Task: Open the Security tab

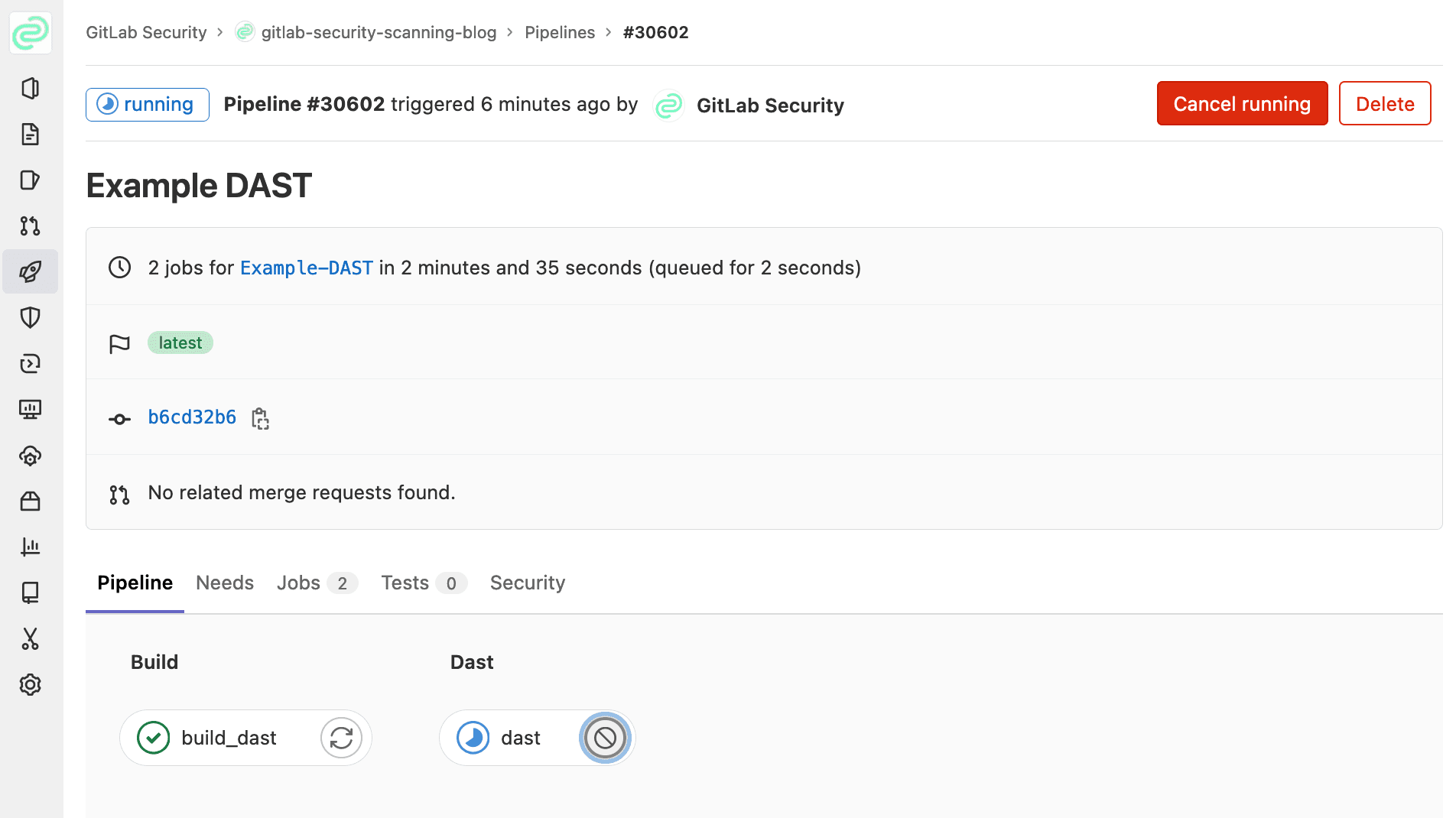Action: (527, 583)
